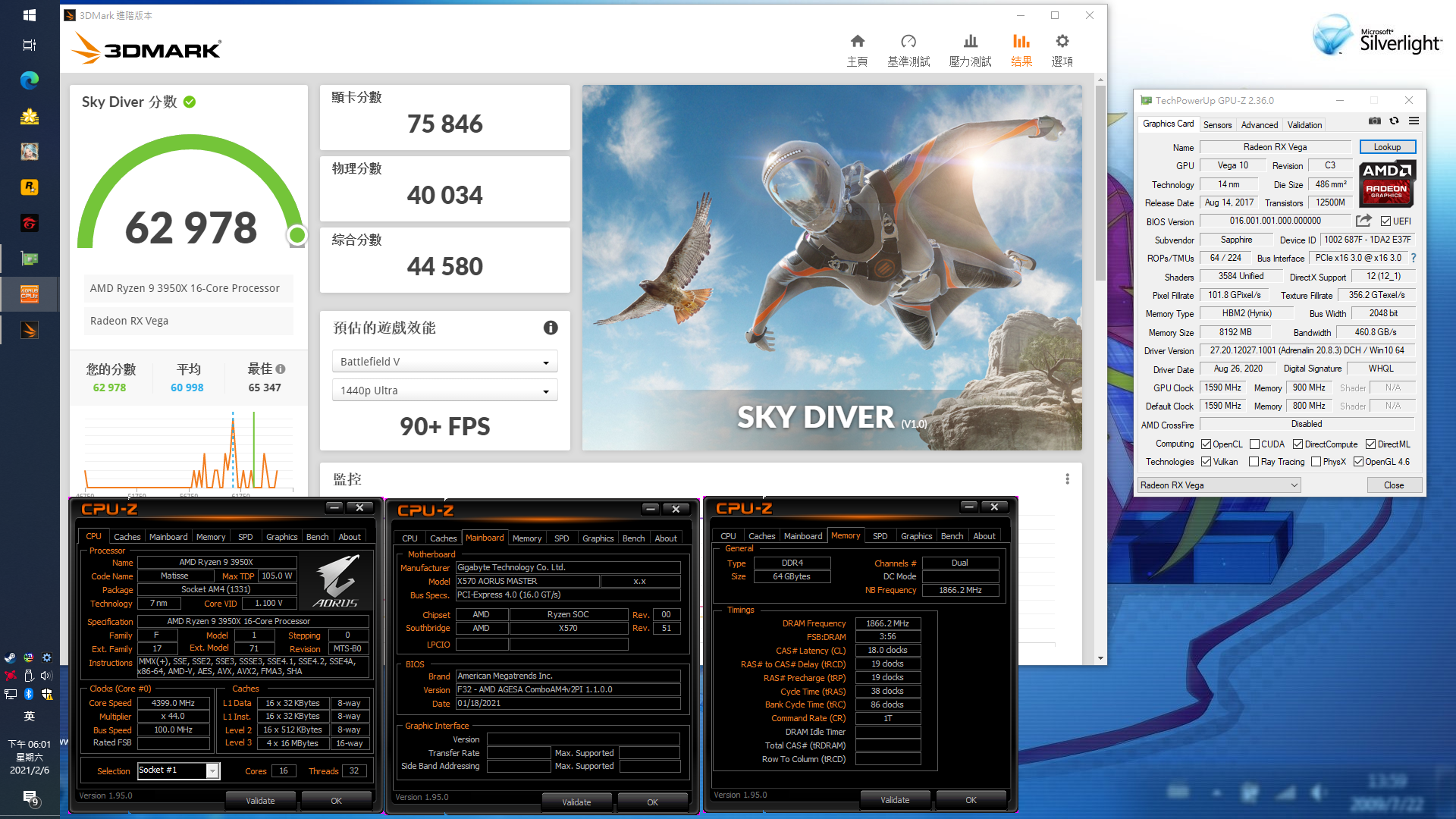
Task: Open results (結果) chart icon
Action: point(1021,42)
